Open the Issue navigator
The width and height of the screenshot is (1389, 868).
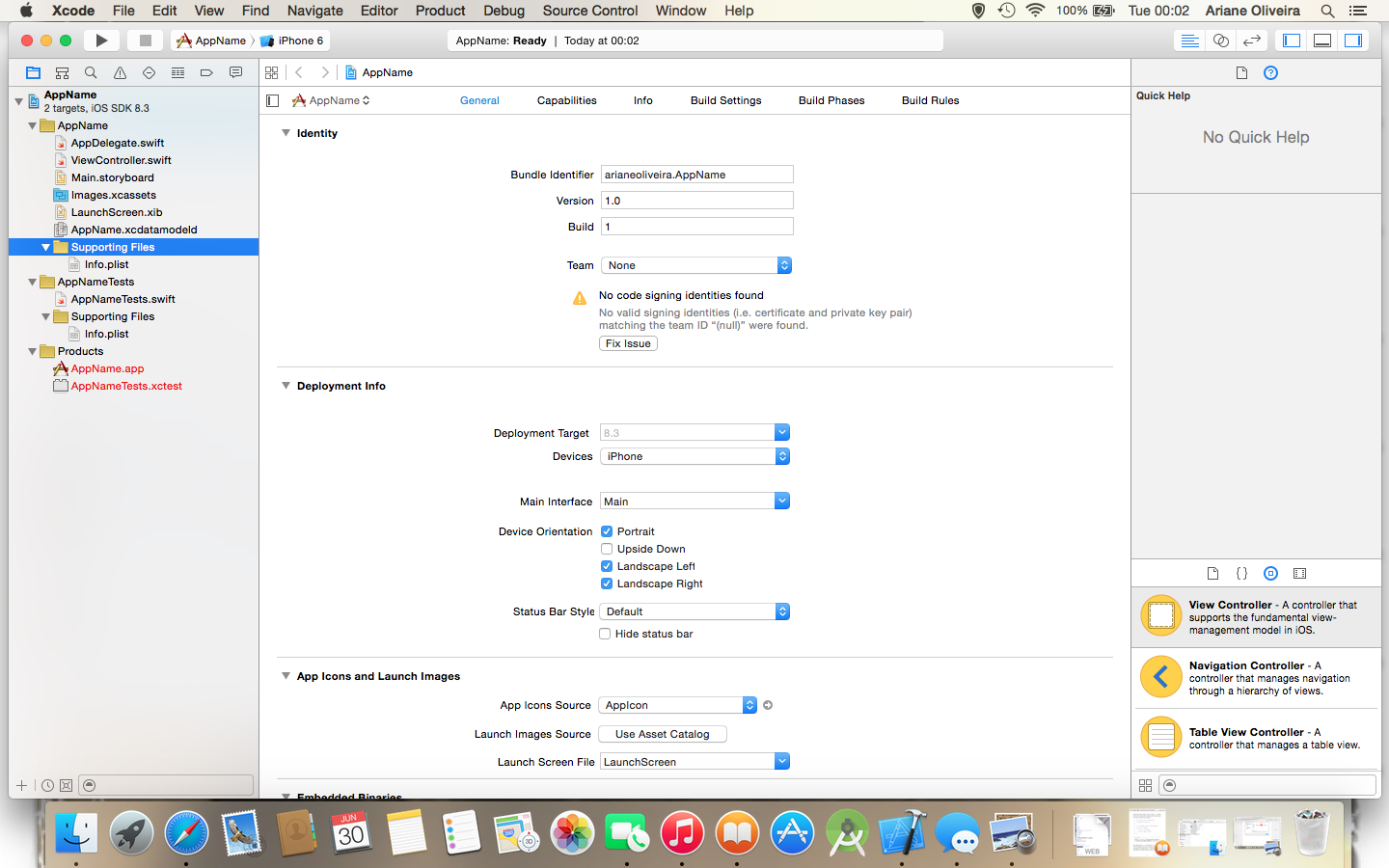click(120, 72)
